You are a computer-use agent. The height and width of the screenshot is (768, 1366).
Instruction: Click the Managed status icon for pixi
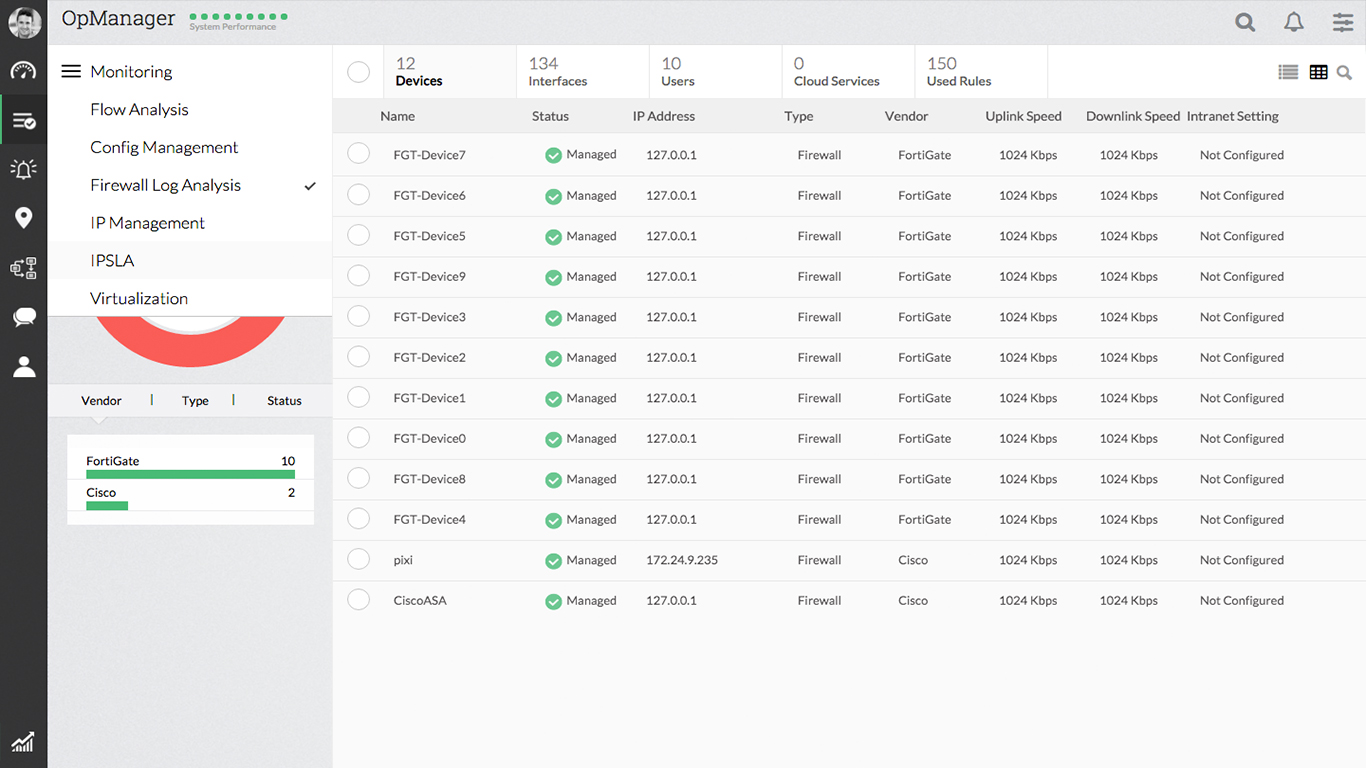click(553, 561)
